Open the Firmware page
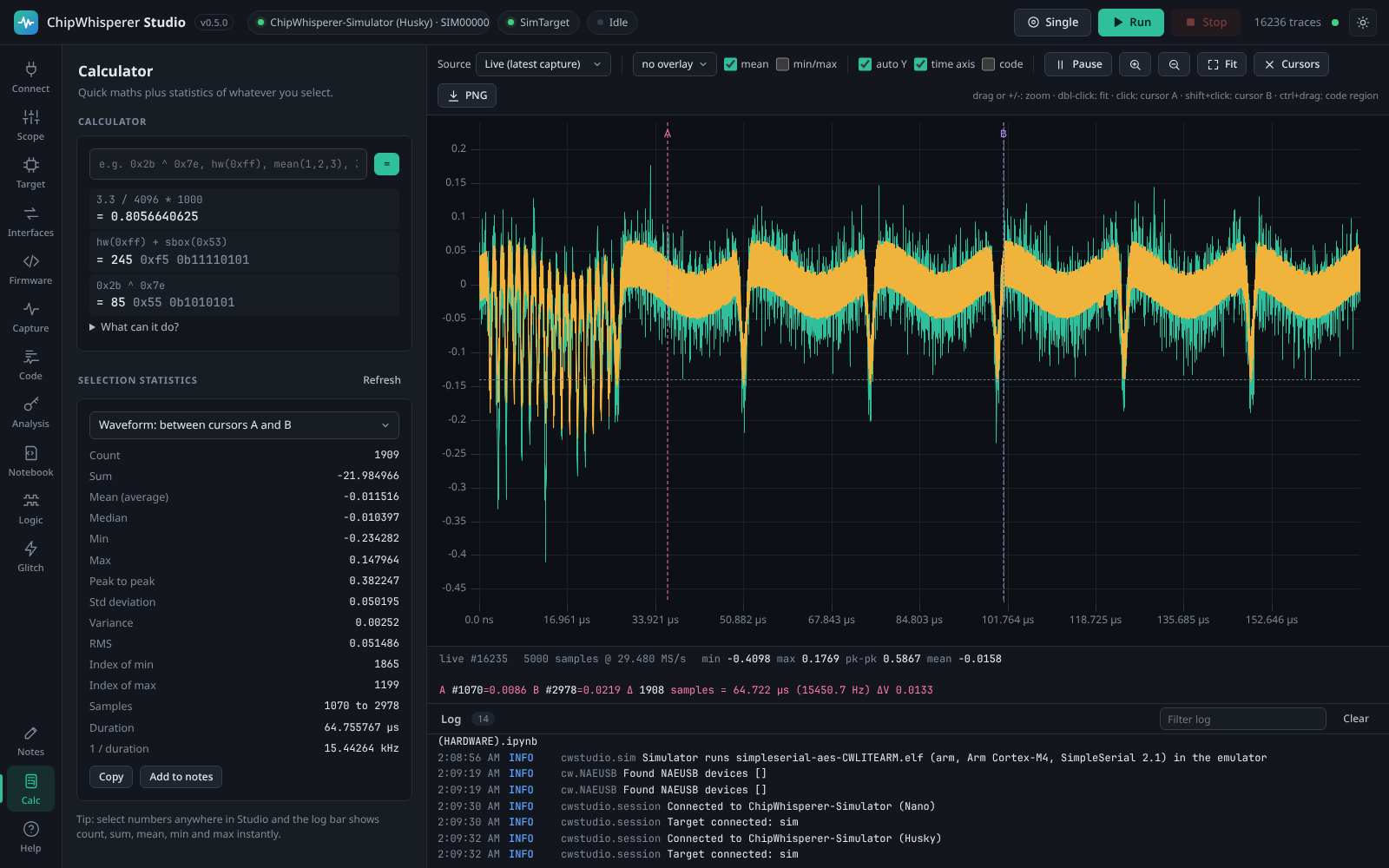 click(x=30, y=269)
